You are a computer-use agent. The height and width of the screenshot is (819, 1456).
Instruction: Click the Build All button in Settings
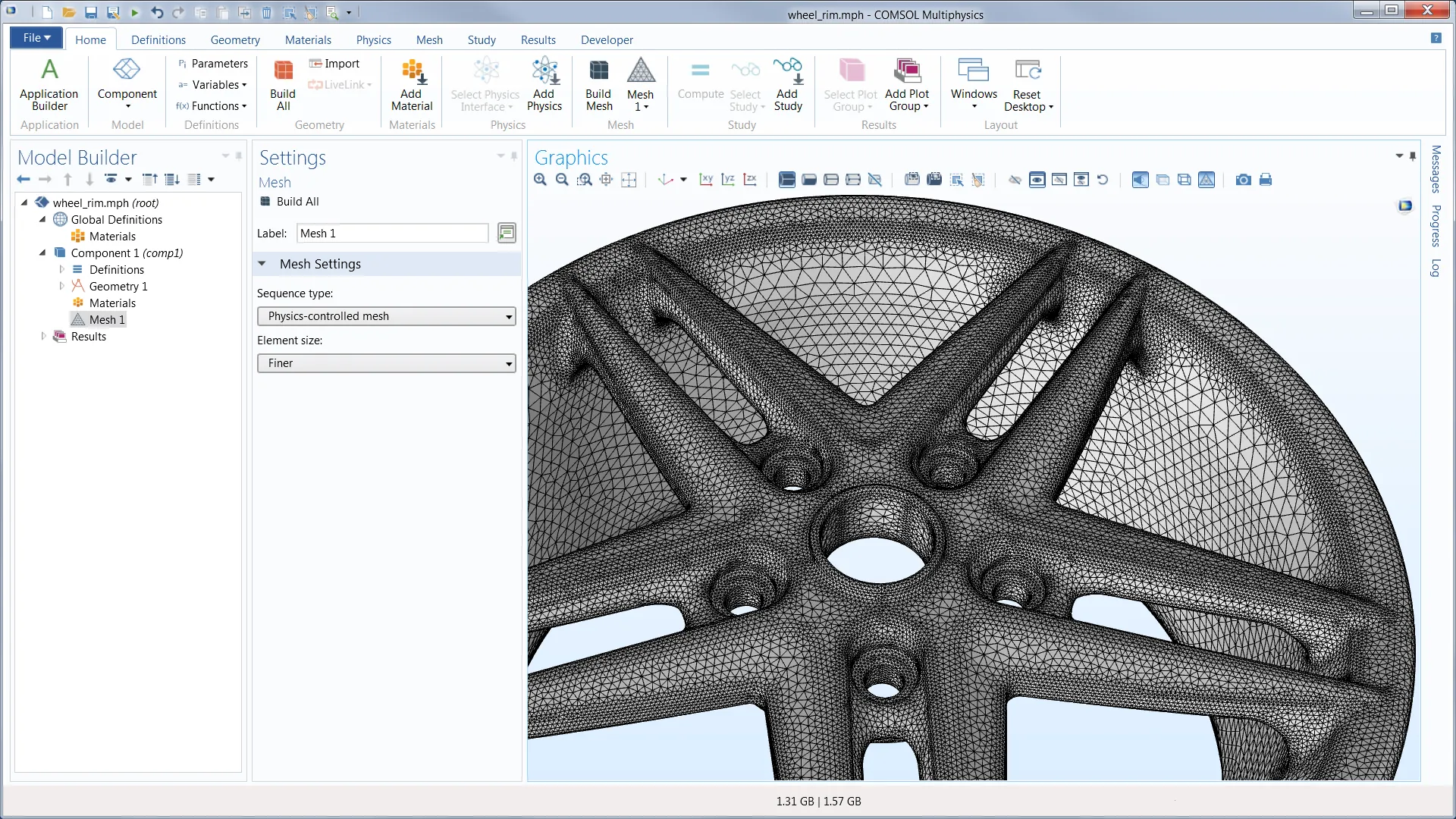point(290,202)
